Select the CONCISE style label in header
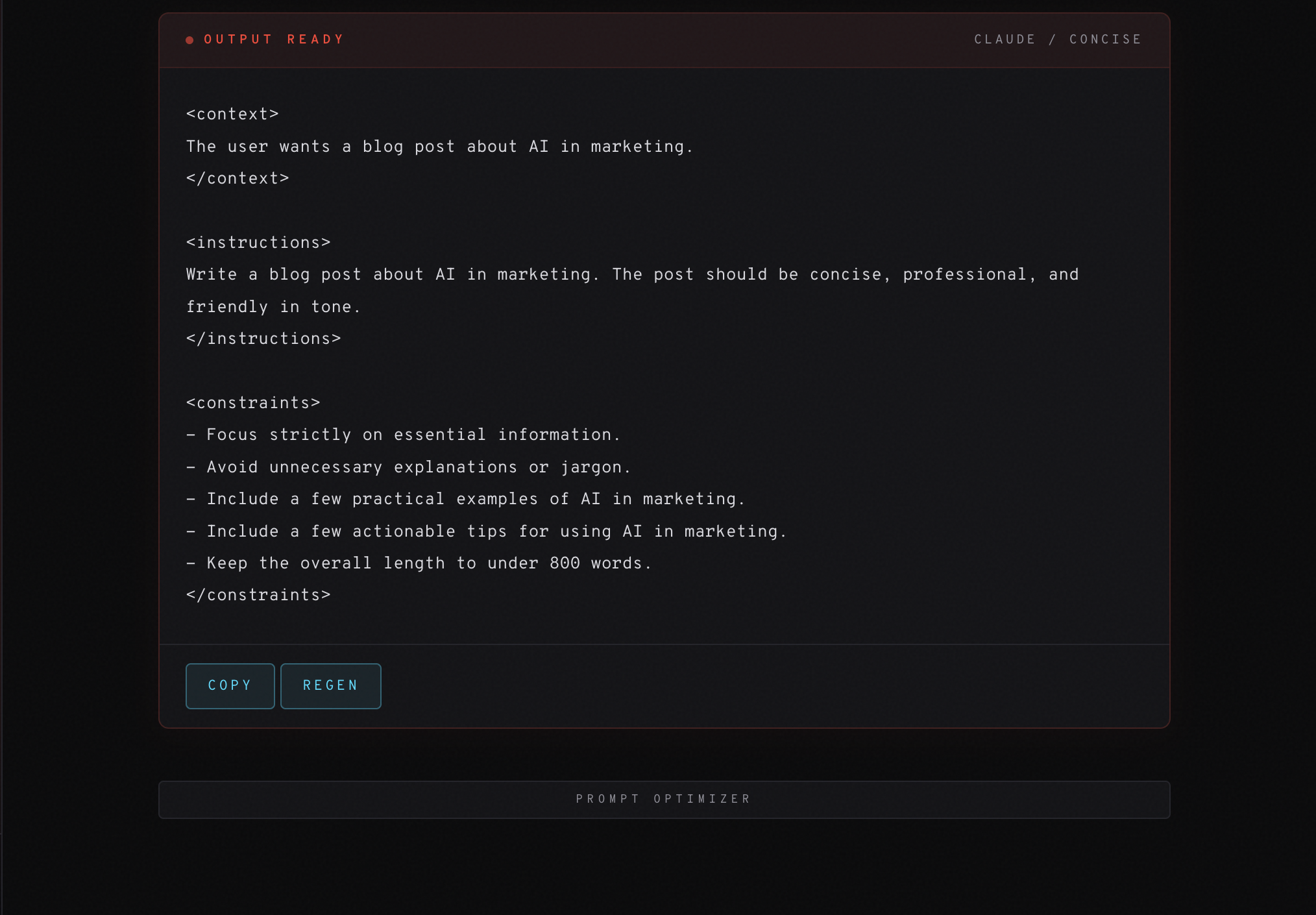Image resolution: width=1316 pixels, height=915 pixels. pyautogui.click(x=1104, y=39)
